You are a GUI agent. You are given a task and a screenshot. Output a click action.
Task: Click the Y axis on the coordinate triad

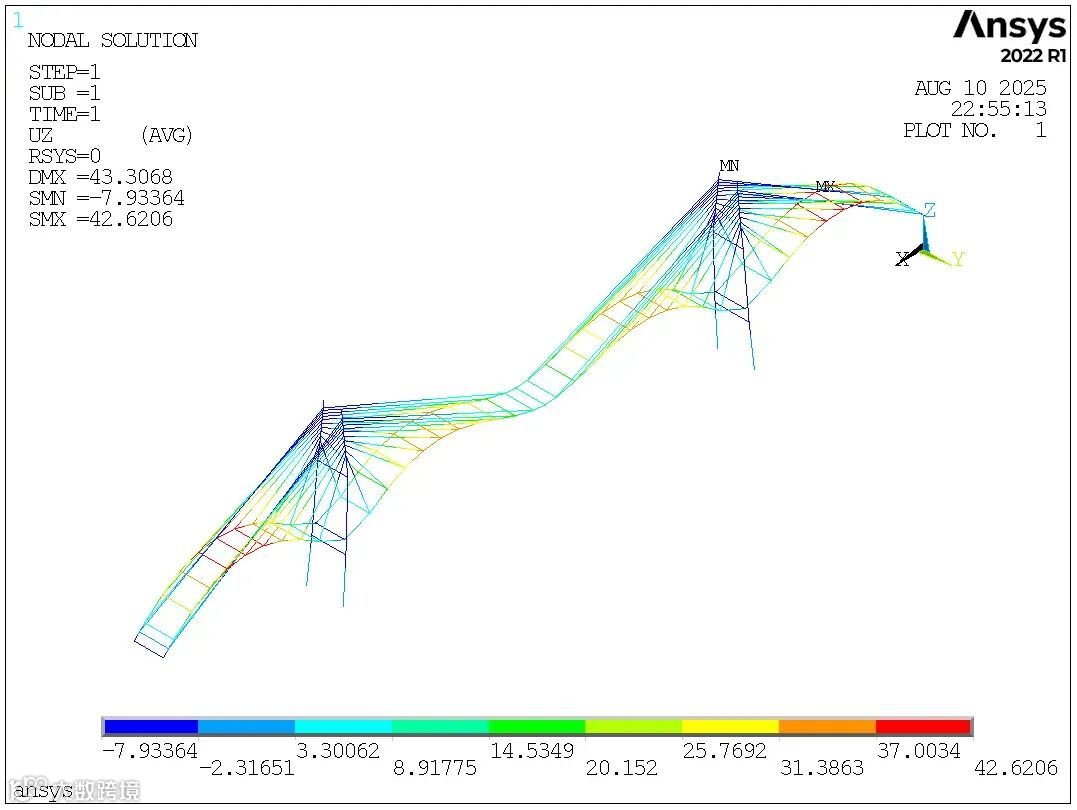pos(957,259)
